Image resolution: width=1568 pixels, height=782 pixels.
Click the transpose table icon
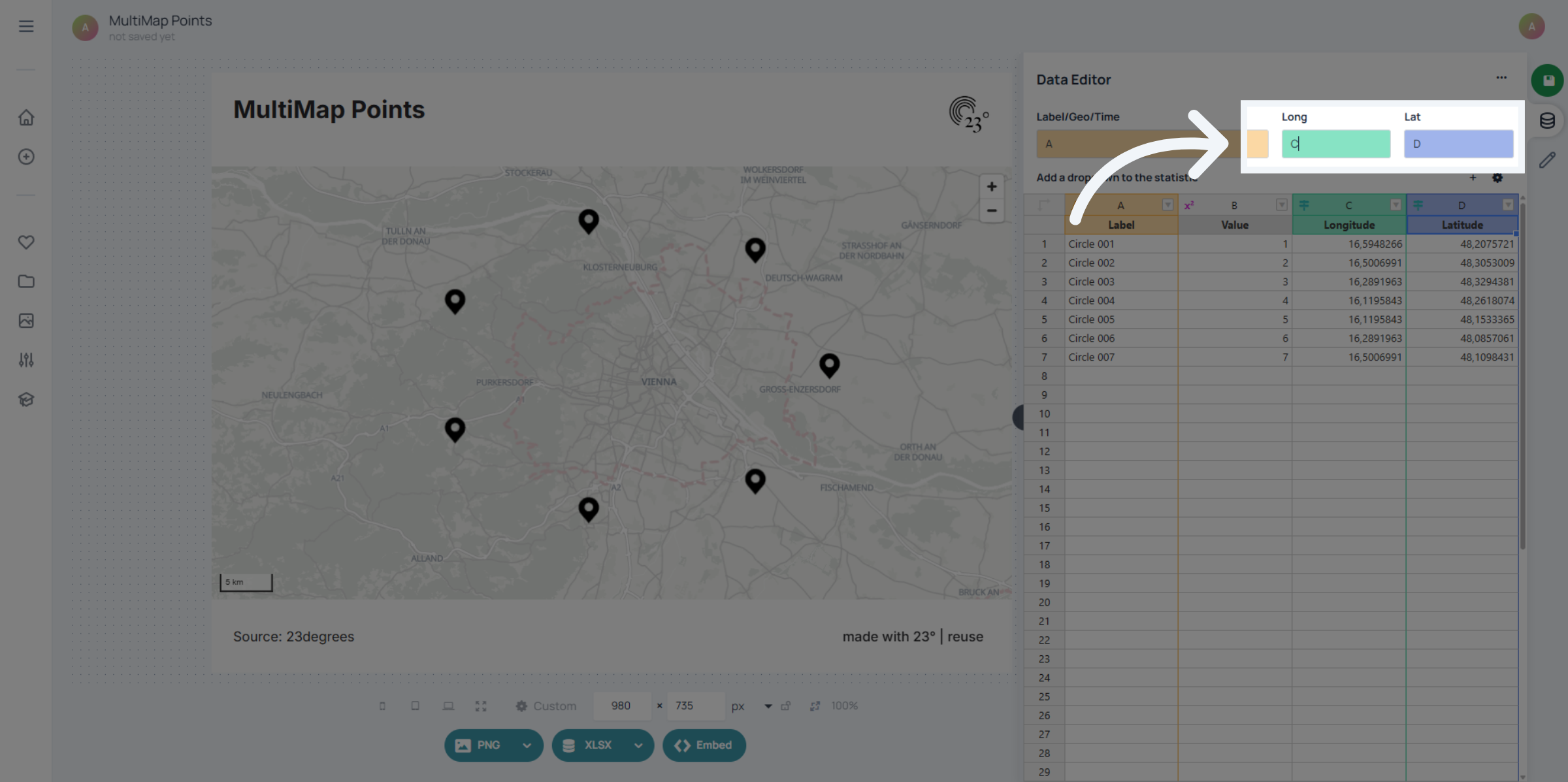click(1044, 205)
